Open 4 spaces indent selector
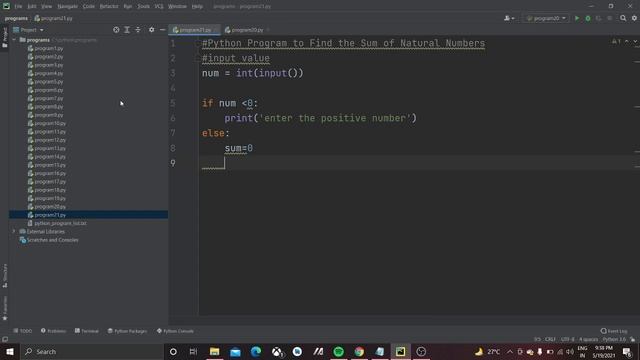 (588, 339)
